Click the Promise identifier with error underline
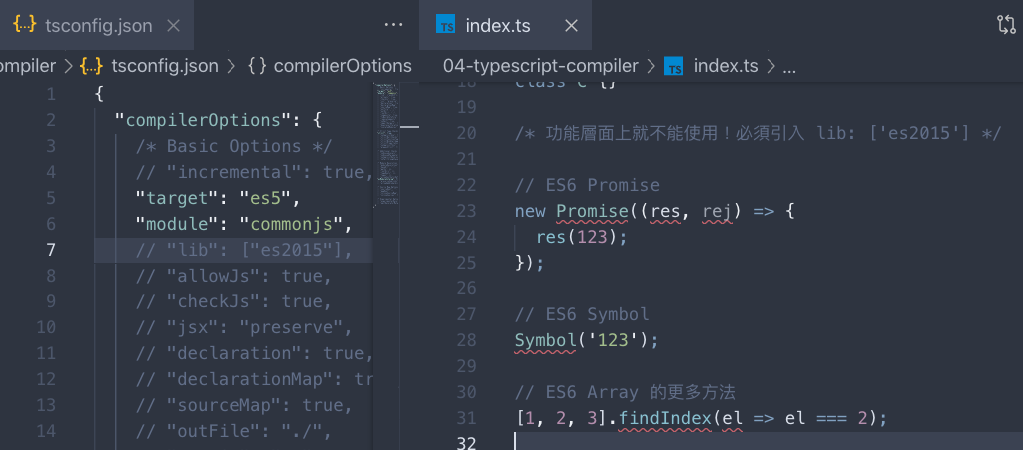1023x450 pixels. point(592,211)
